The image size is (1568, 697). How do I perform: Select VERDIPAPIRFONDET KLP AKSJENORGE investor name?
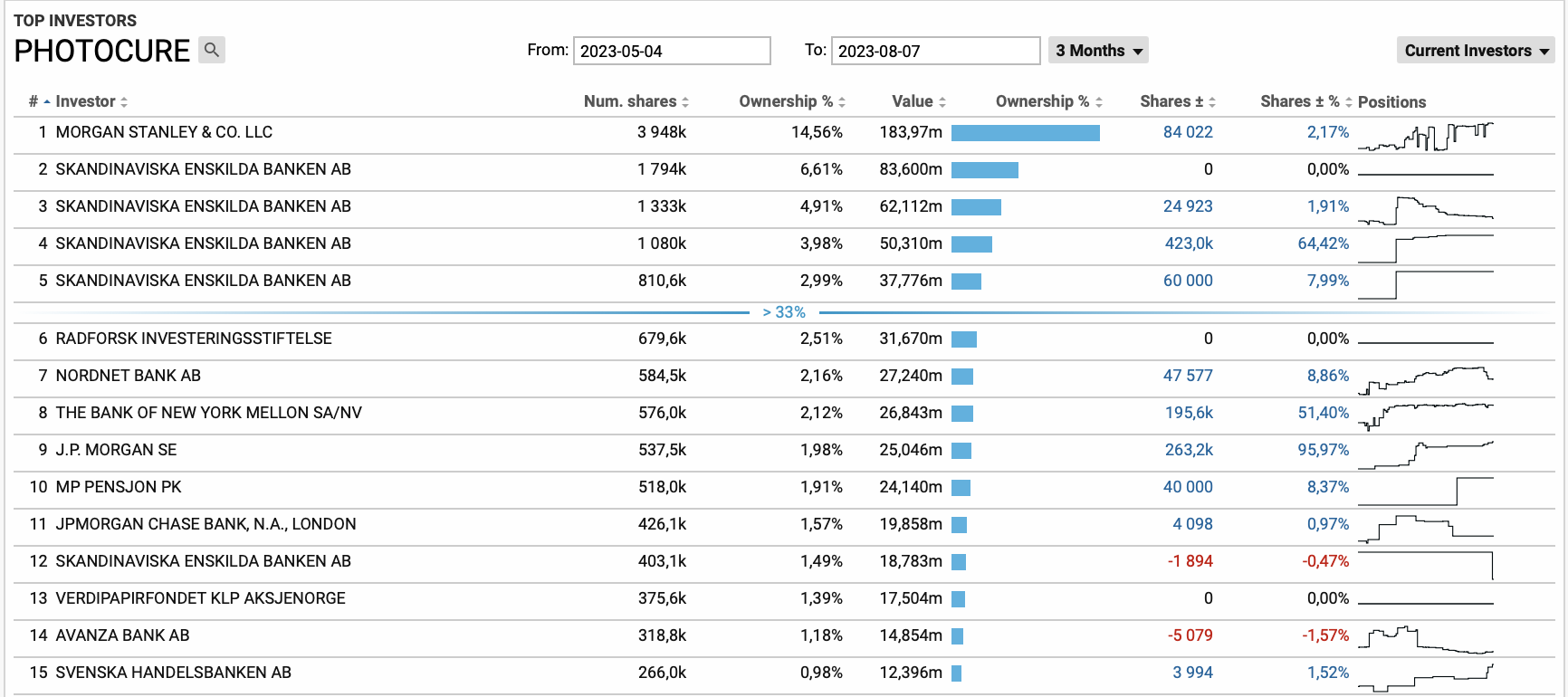point(200,598)
